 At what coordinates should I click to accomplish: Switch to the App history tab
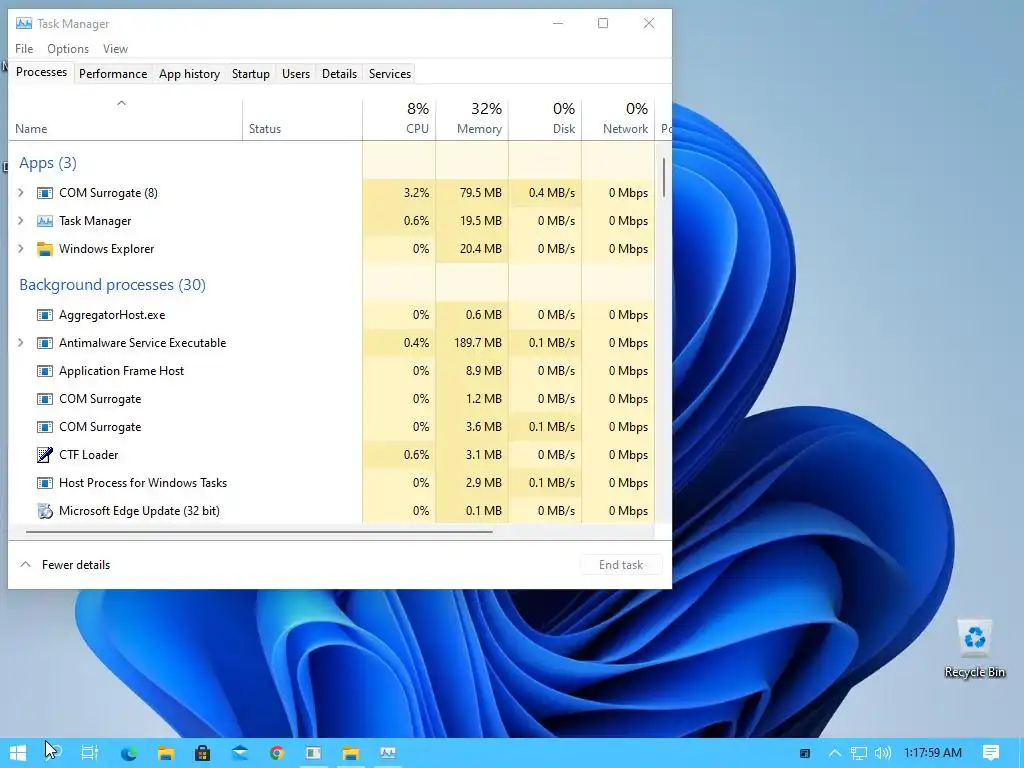[189, 74]
